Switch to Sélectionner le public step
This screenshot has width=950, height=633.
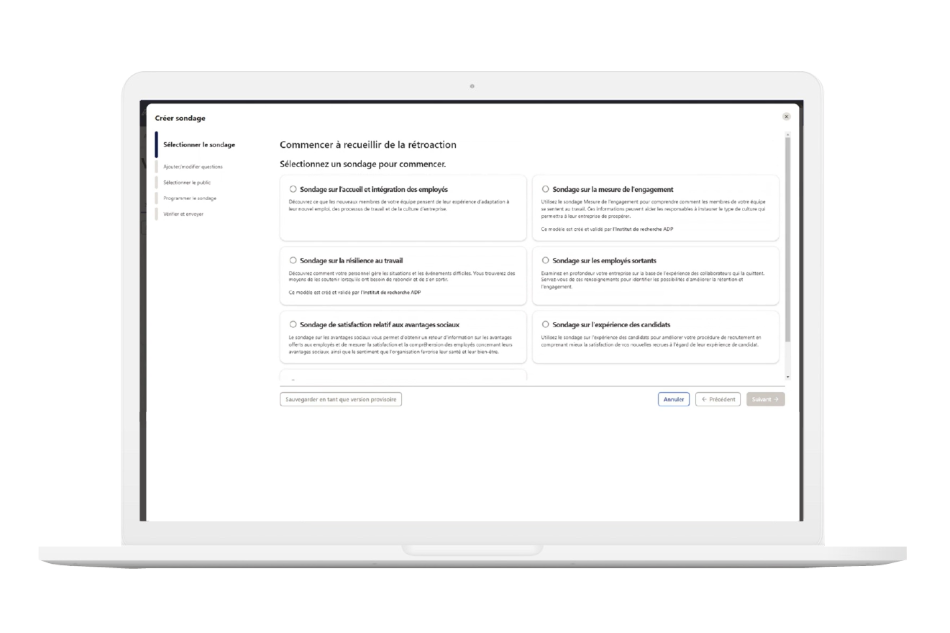(x=187, y=183)
